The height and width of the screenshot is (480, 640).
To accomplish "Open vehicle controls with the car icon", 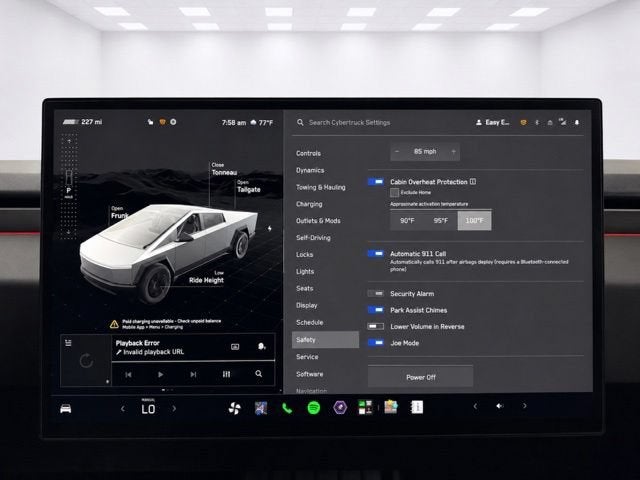I will pos(66,409).
